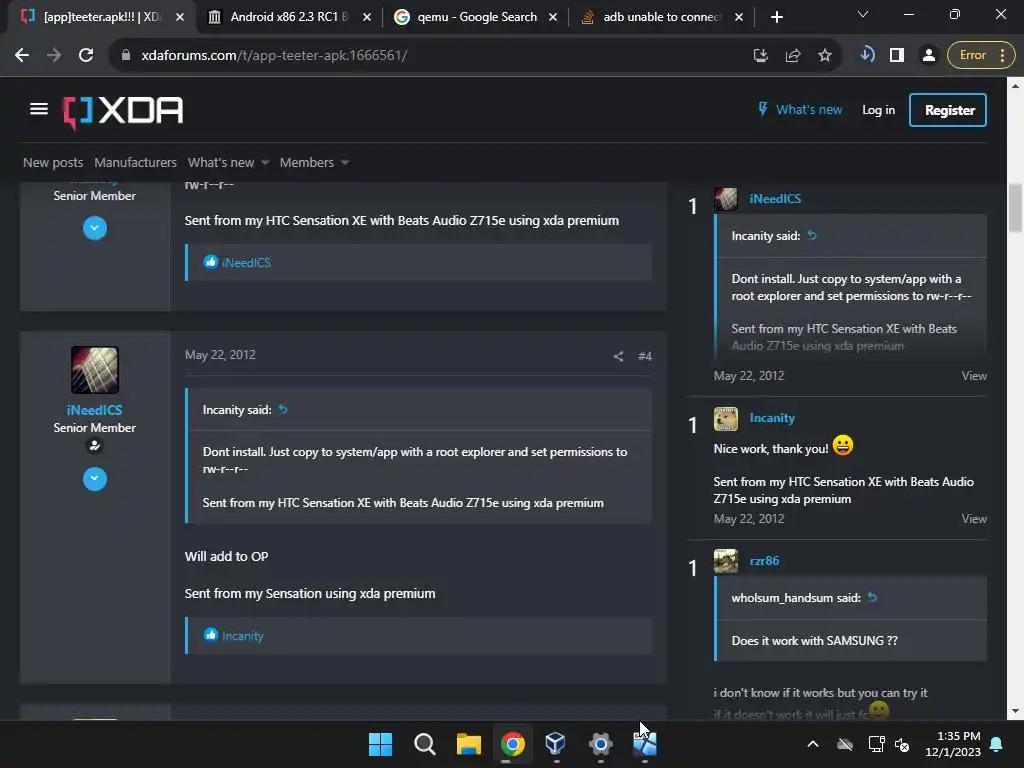Open Incanity avatar in sidebar
This screenshot has width=1024, height=768.
coord(726,418)
